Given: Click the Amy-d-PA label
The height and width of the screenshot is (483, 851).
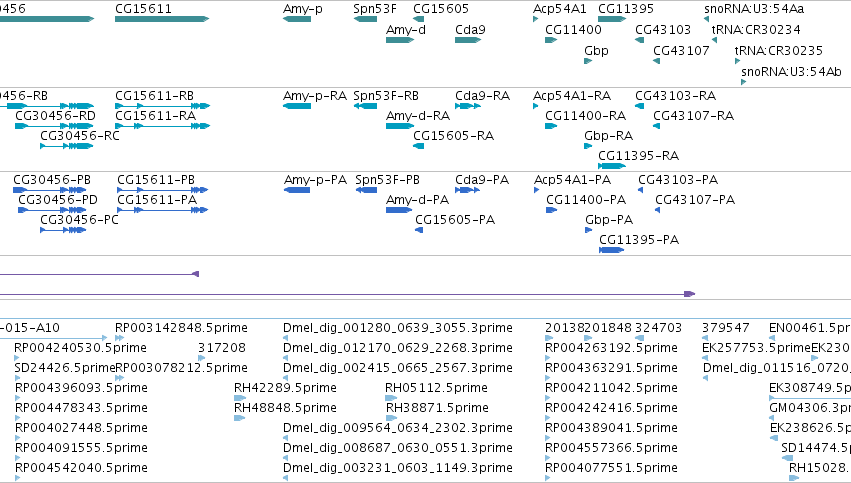Looking at the screenshot, I should pyautogui.click(x=417, y=200).
